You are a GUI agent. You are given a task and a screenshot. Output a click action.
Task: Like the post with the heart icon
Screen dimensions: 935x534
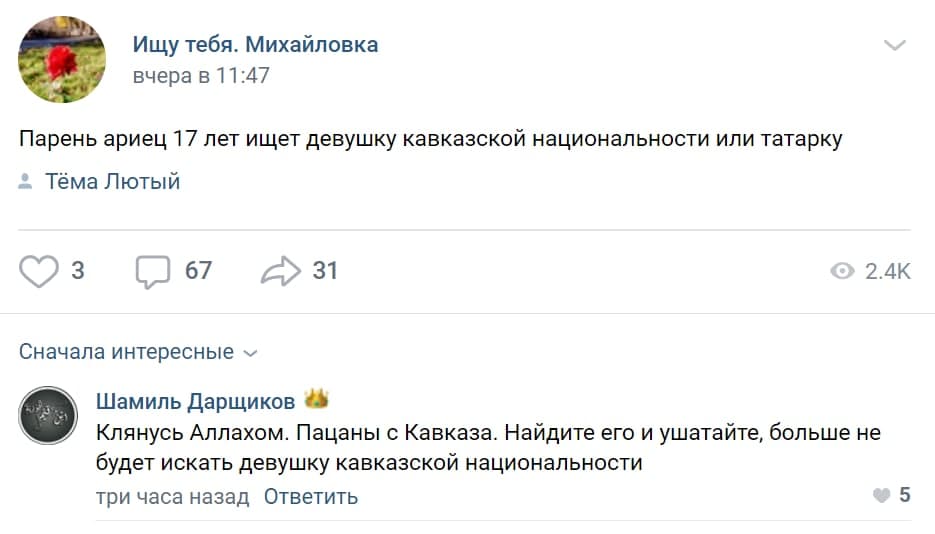point(39,271)
